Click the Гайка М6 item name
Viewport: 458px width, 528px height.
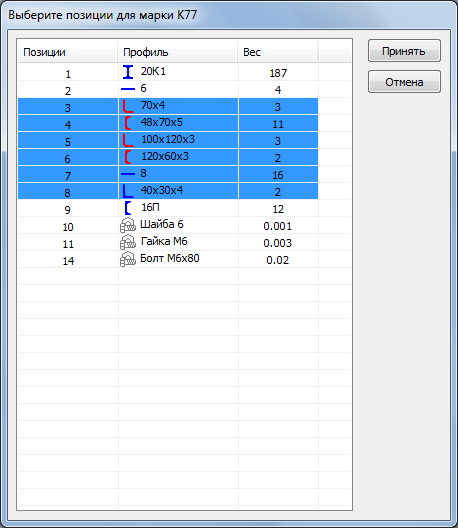click(164, 241)
